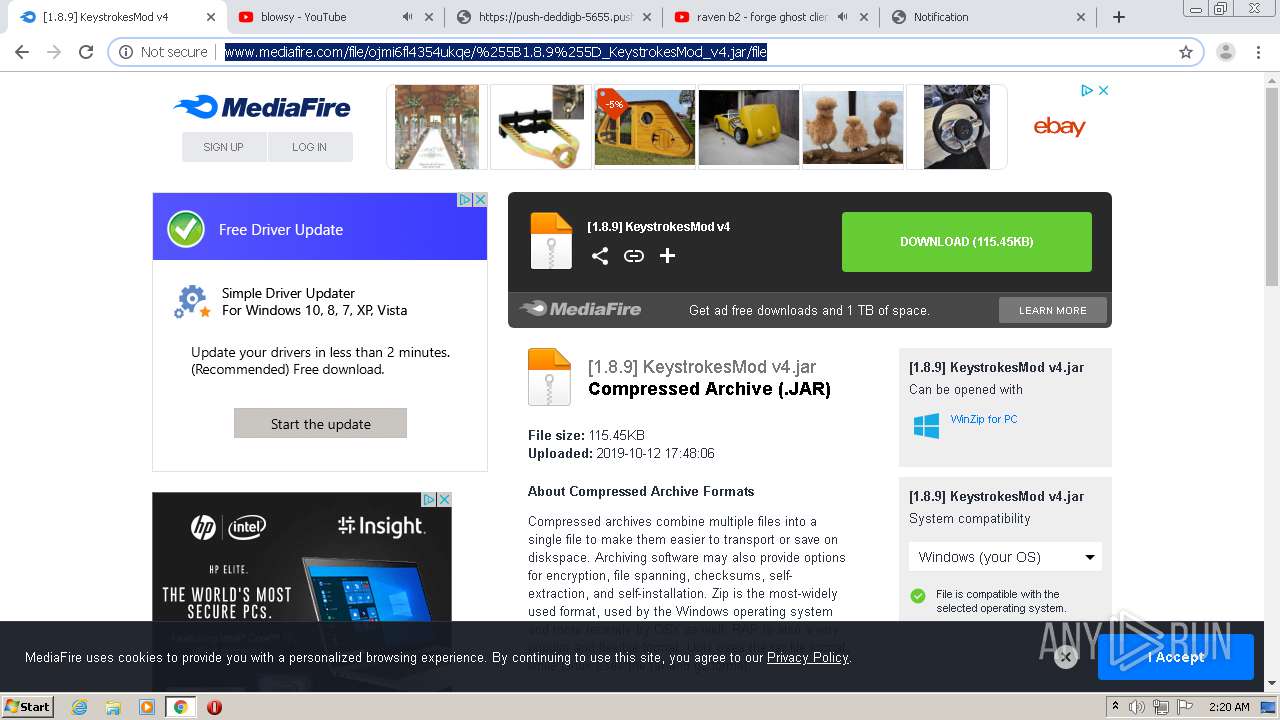Click the LOG IN button
The width and height of the screenshot is (1280, 720).
tap(310, 147)
